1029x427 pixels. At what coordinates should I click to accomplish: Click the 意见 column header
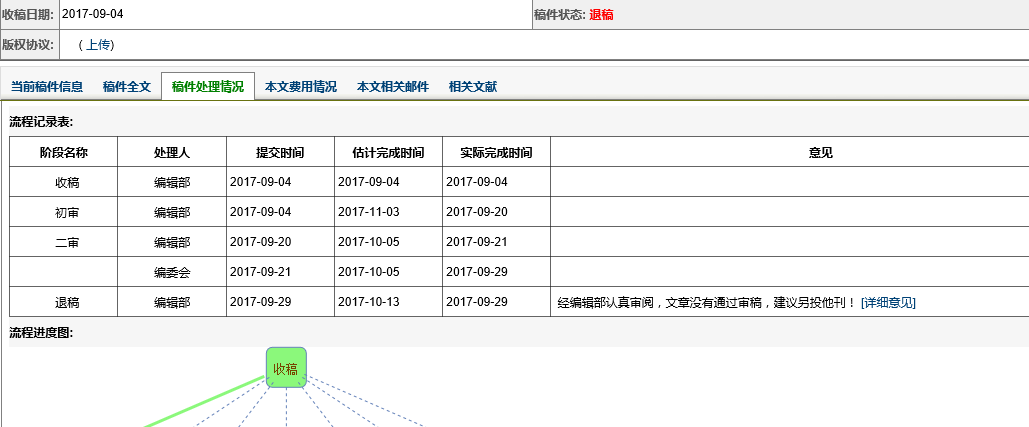(x=820, y=152)
